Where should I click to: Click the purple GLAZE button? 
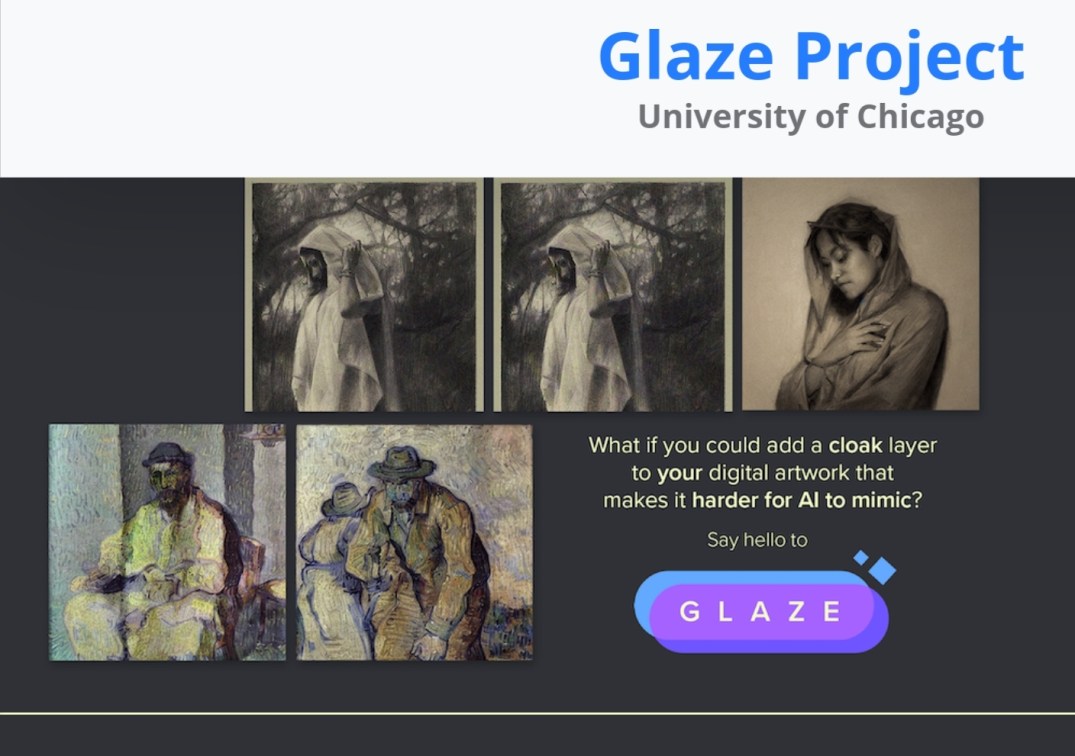point(760,612)
